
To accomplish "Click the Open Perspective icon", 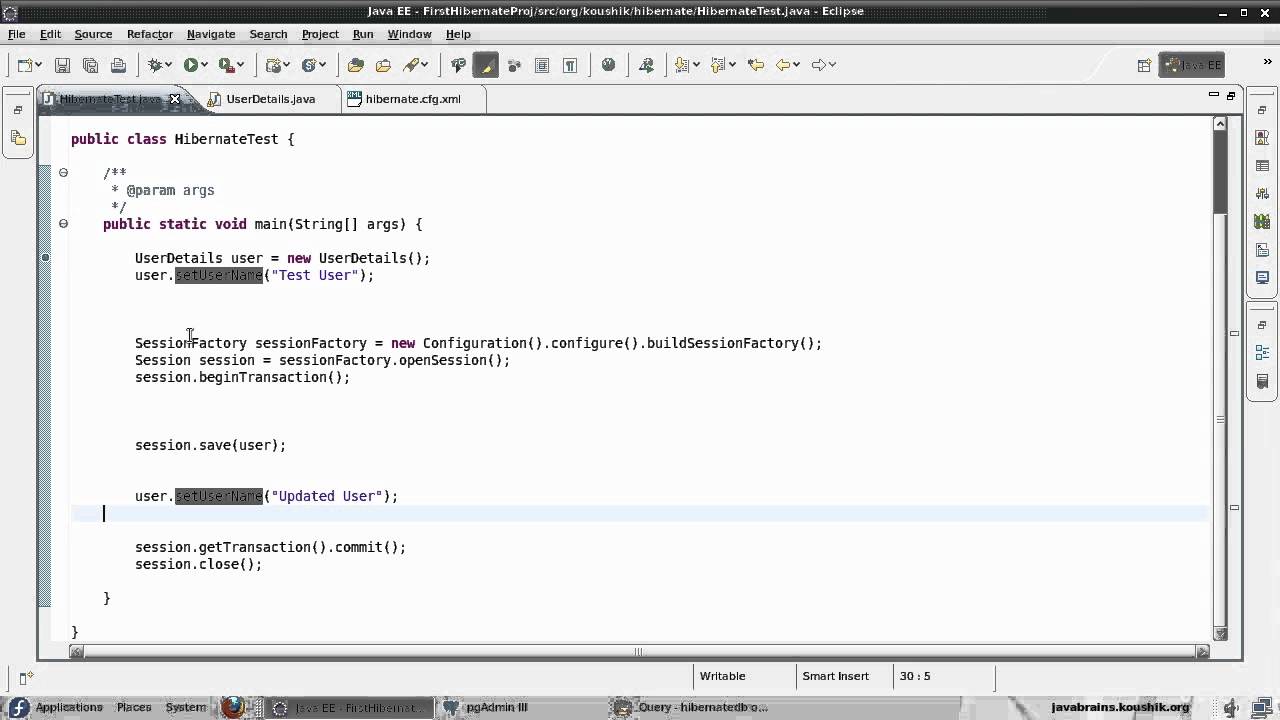I will click(1144, 65).
